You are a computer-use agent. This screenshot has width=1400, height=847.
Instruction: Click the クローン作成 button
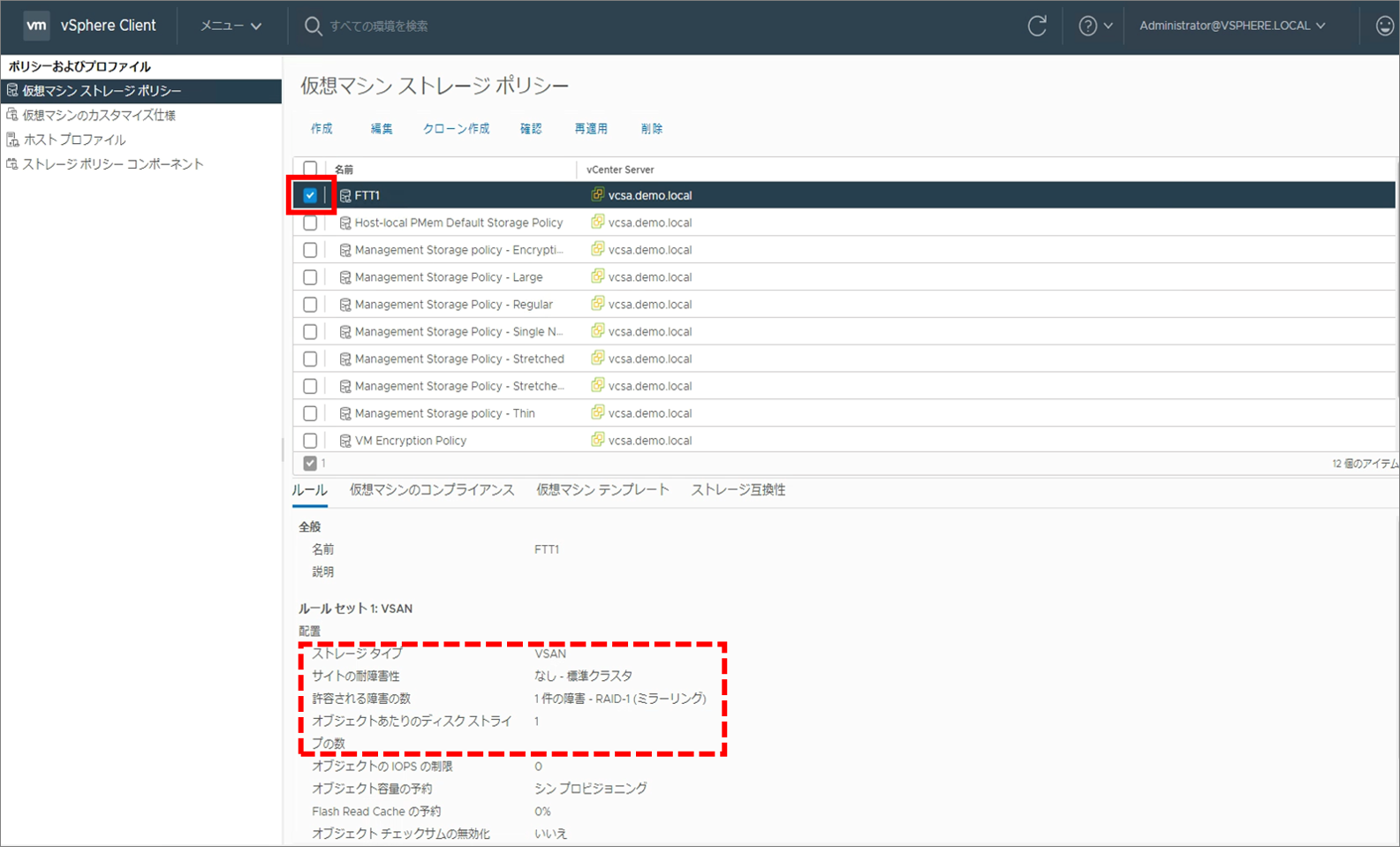(456, 129)
